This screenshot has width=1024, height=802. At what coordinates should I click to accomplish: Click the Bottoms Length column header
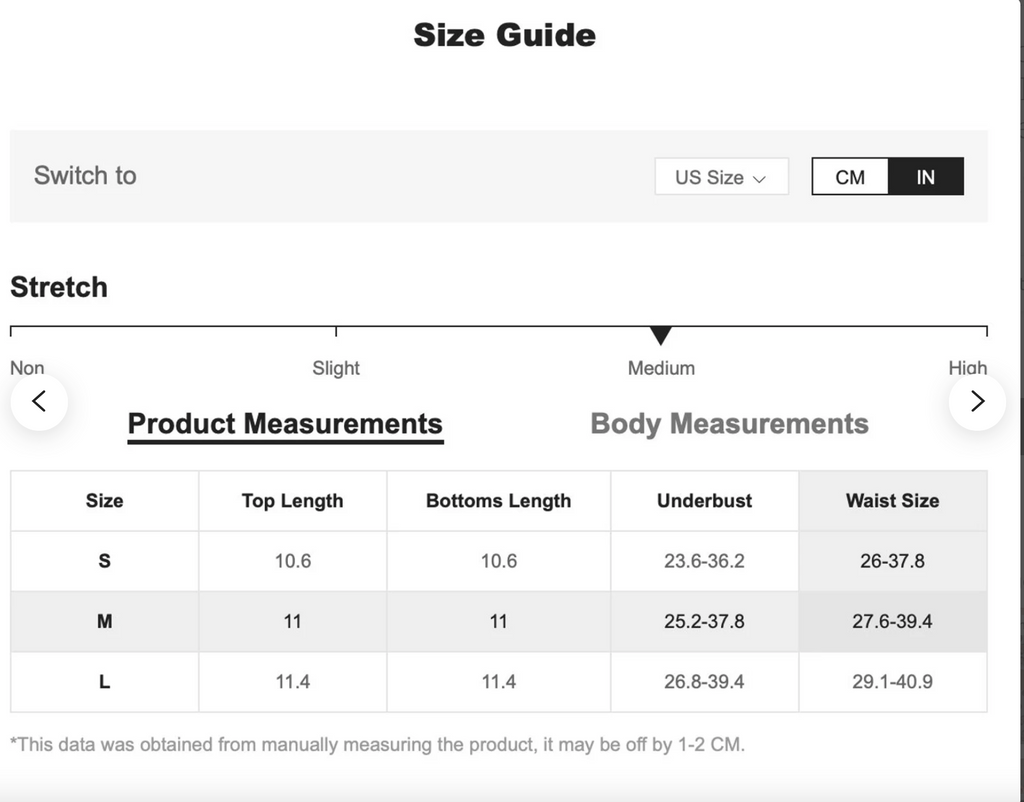click(498, 501)
